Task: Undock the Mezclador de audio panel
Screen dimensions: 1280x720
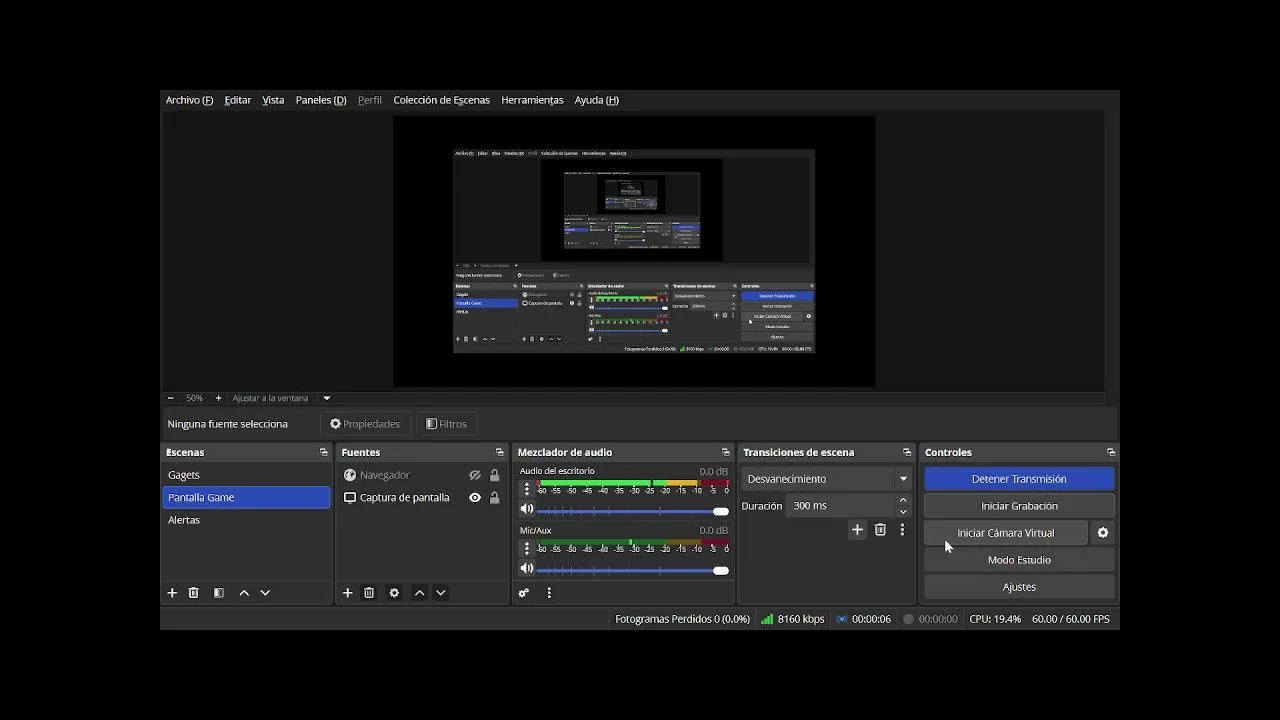Action: coord(726,453)
